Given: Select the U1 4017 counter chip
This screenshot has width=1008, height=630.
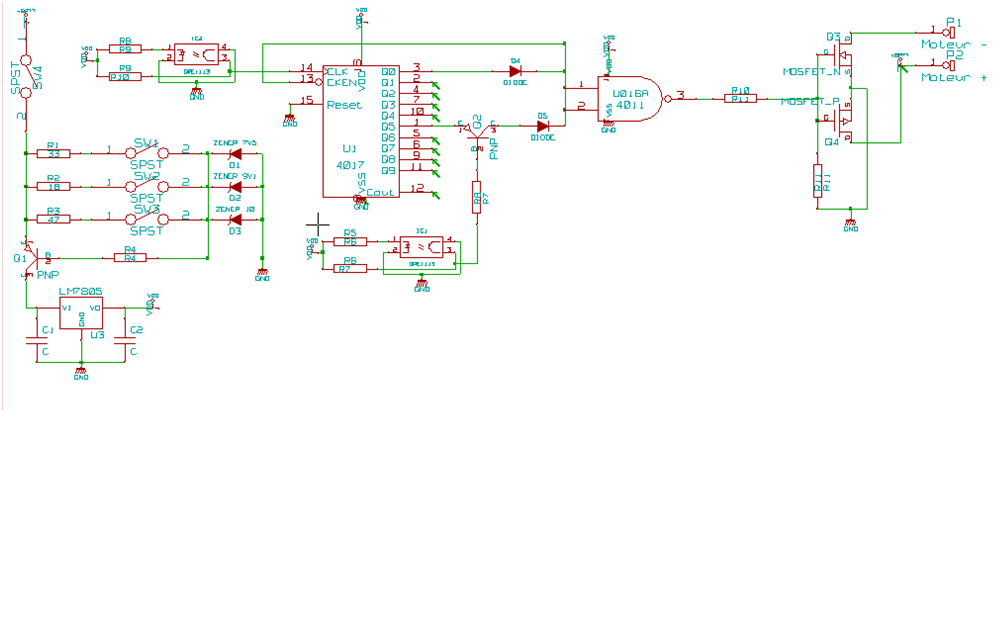Looking at the screenshot, I should [361, 131].
